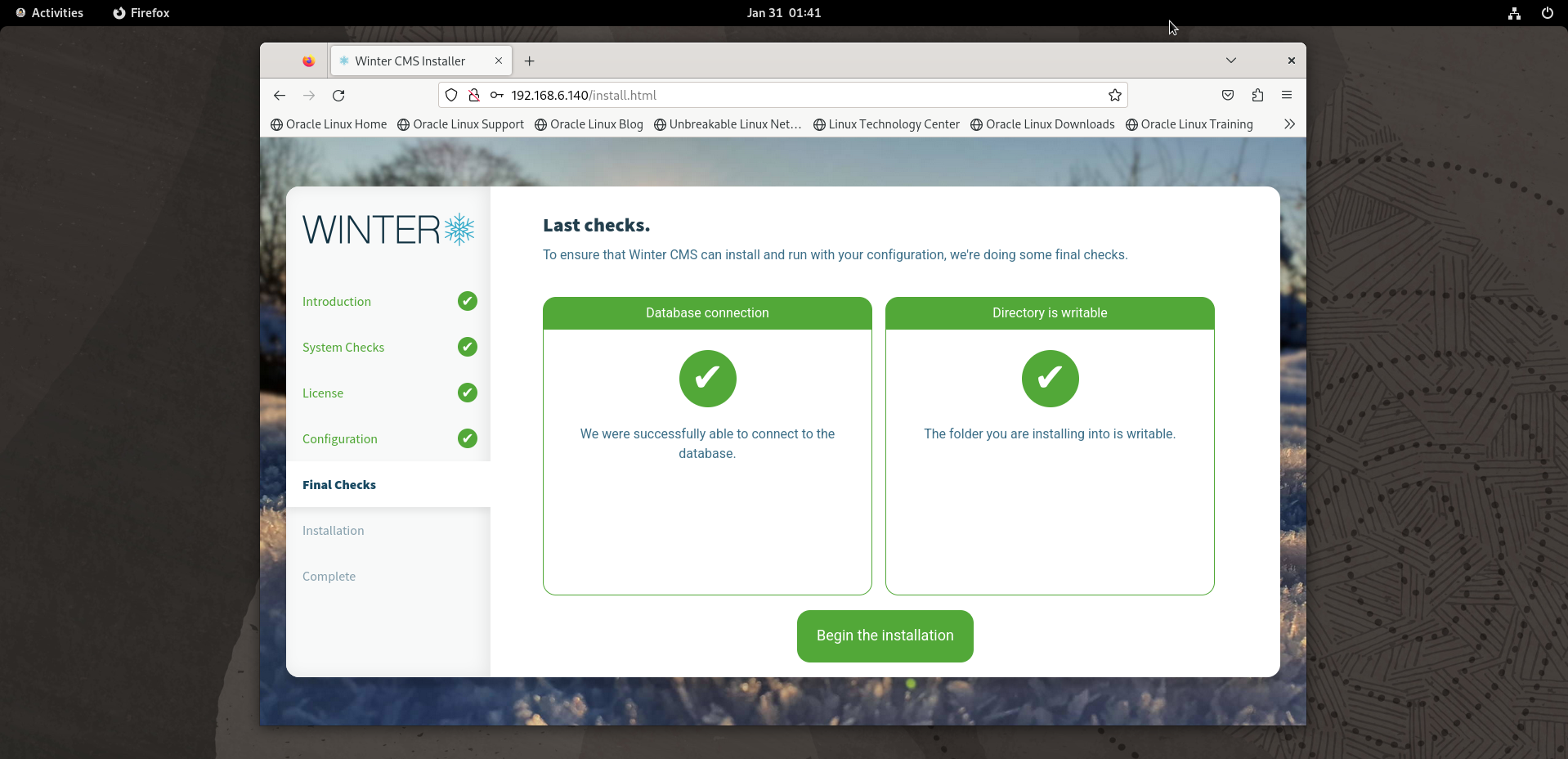1568x759 pixels.
Task: Open the power menu icon
Action: pos(1548,13)
